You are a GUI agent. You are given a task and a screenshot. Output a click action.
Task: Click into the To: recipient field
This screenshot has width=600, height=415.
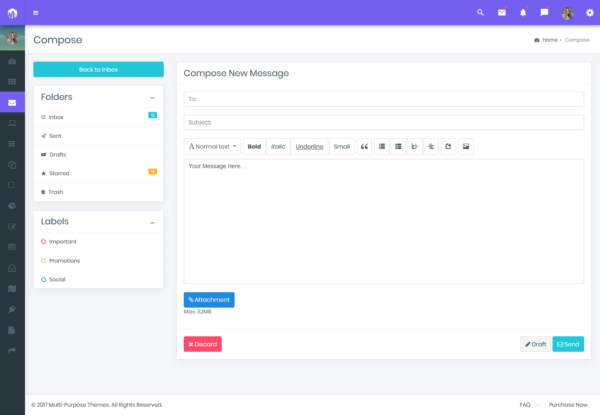(x=384, y=99)
